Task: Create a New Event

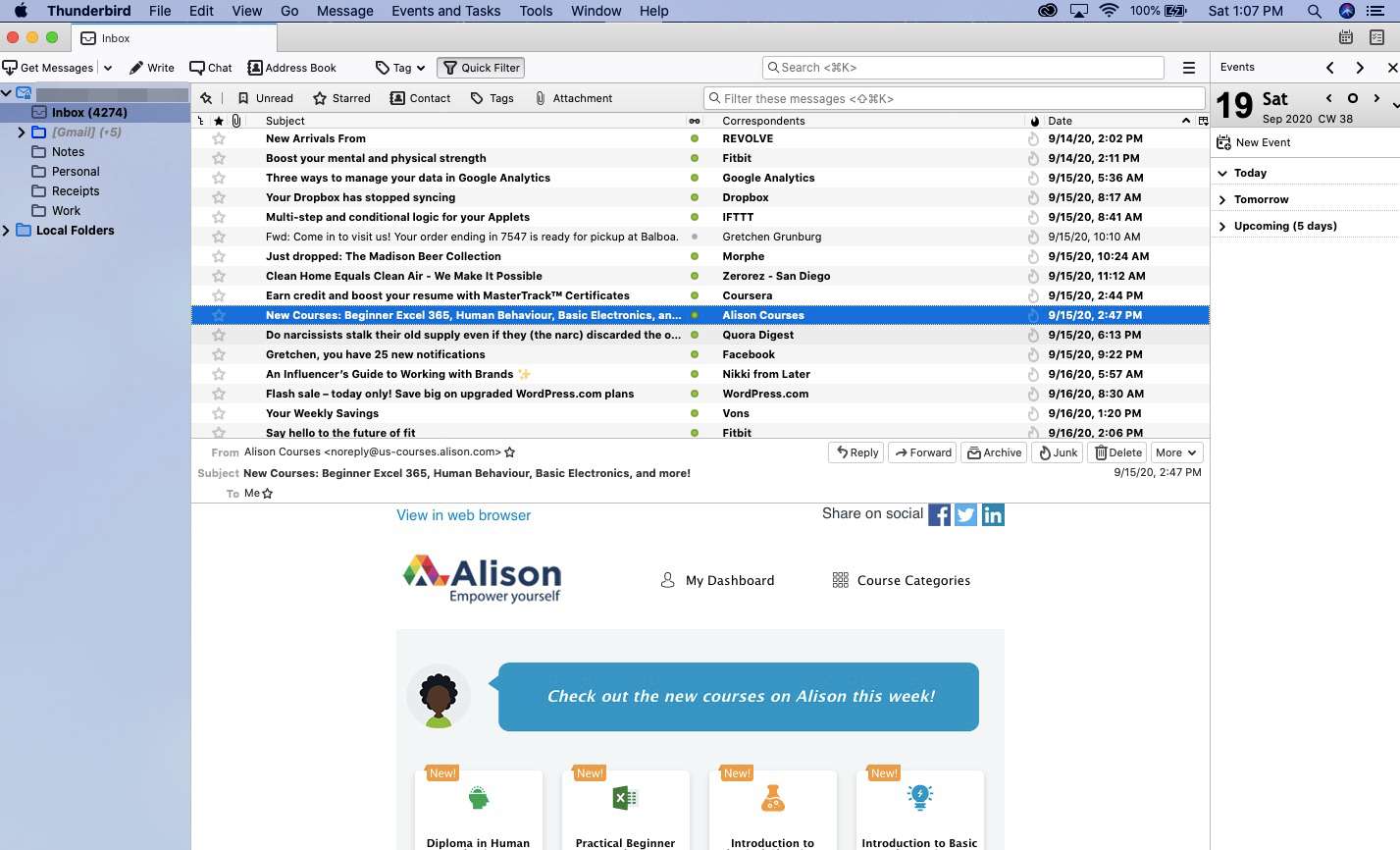Action: pos(1254,142)
